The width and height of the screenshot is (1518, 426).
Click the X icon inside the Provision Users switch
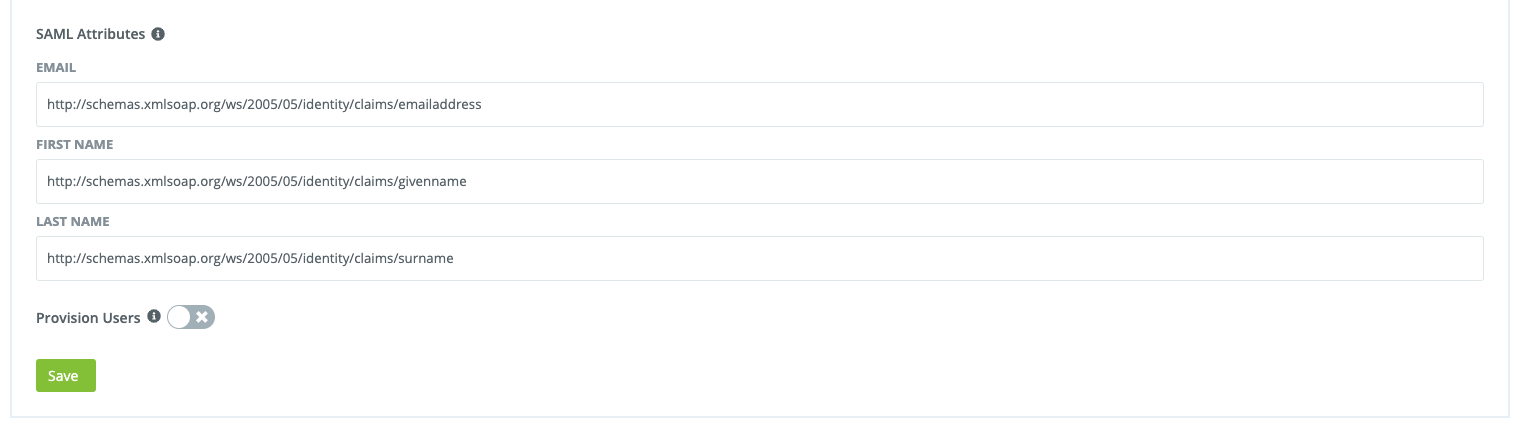click(202, 317)
